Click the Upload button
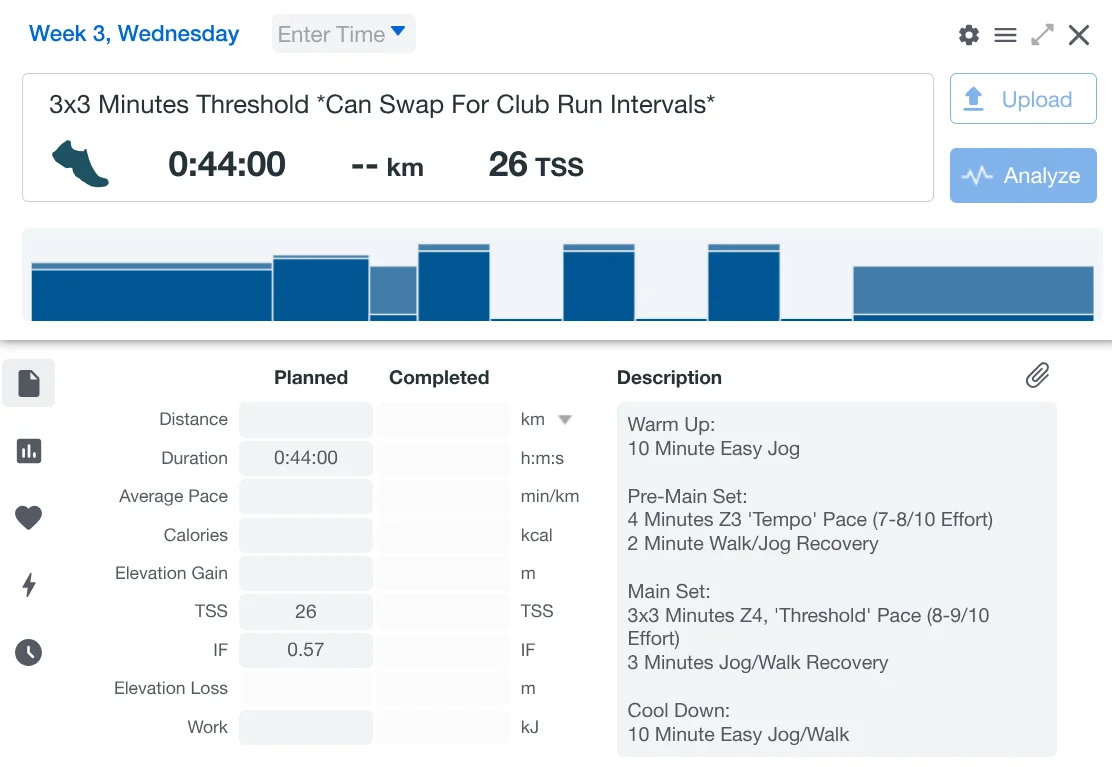This screenshot has width=1112, height=767. click(1022, 99)
